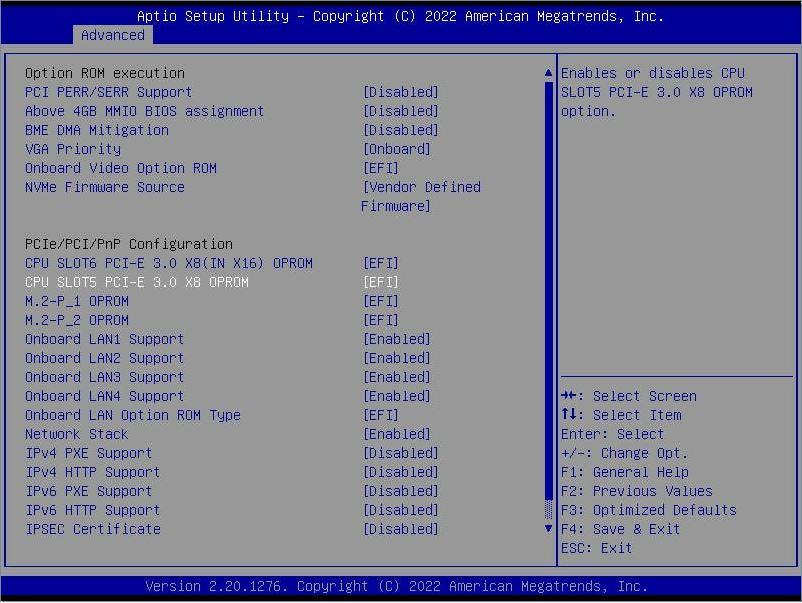
Task: Select Onboard LAN4 Support item
Action: click(104, 396)
